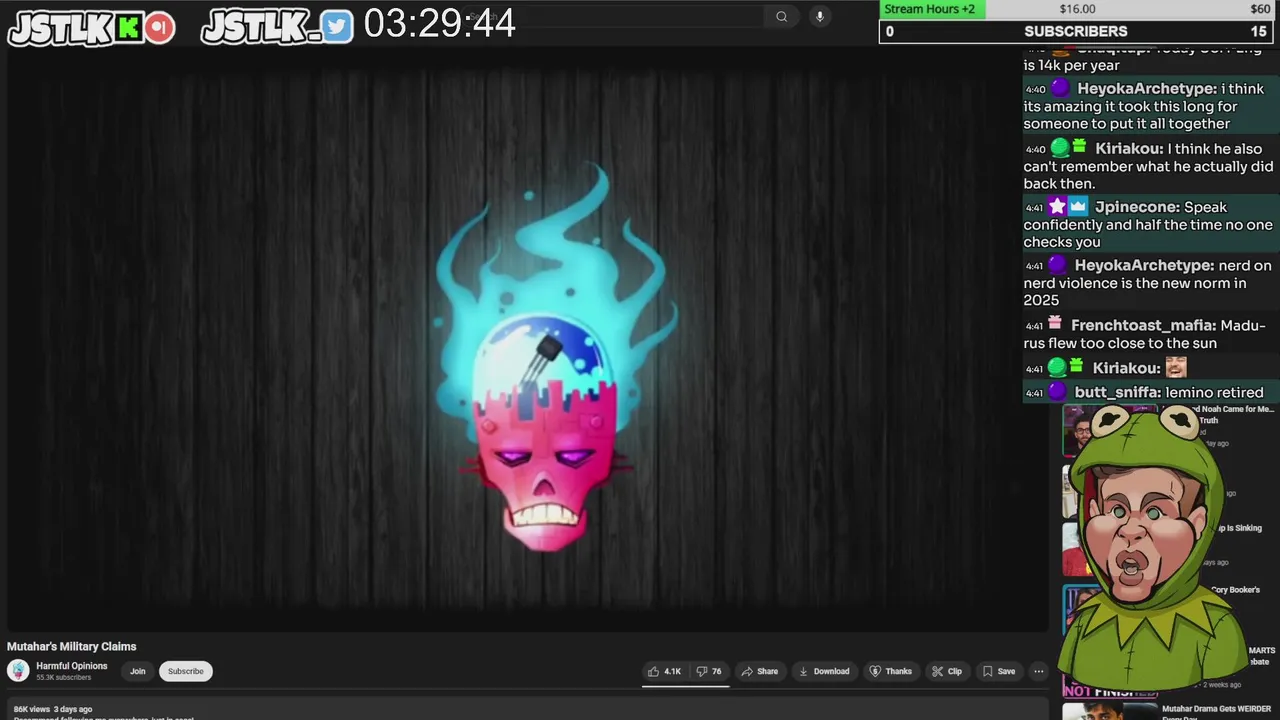
Task: Open the three-dot more actions menu
Action: pyautogui.click(x=1039, y=671)
